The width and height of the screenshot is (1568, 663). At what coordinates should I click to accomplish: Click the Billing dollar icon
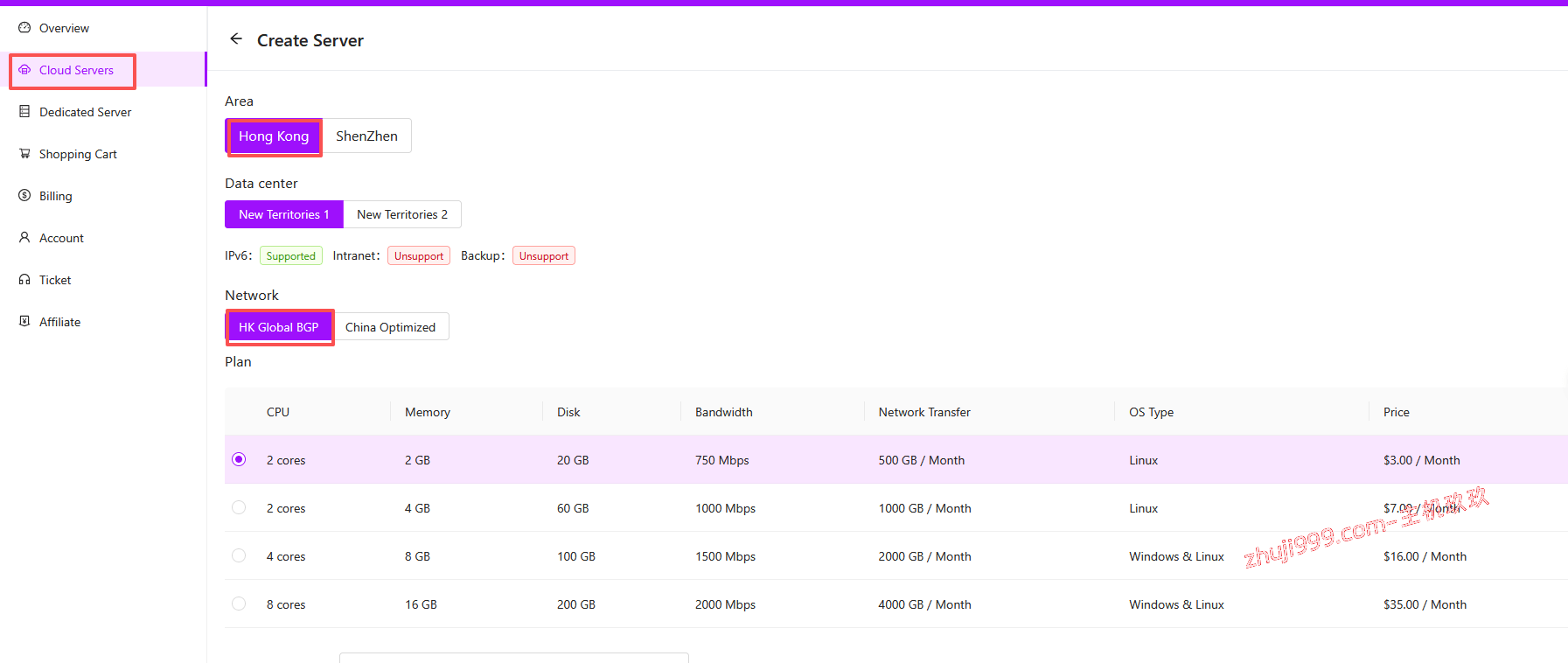(24, 196)
